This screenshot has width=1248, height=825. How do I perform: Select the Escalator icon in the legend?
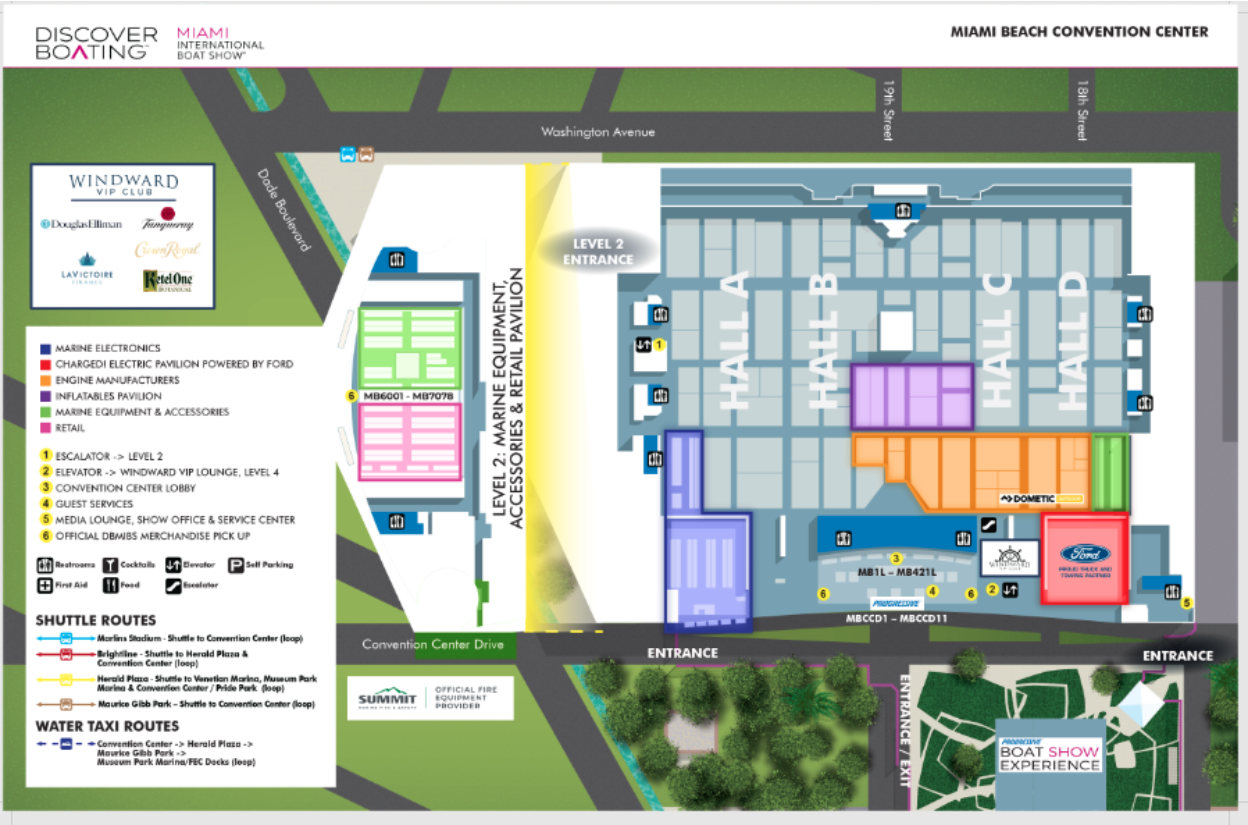coord(173,585)
